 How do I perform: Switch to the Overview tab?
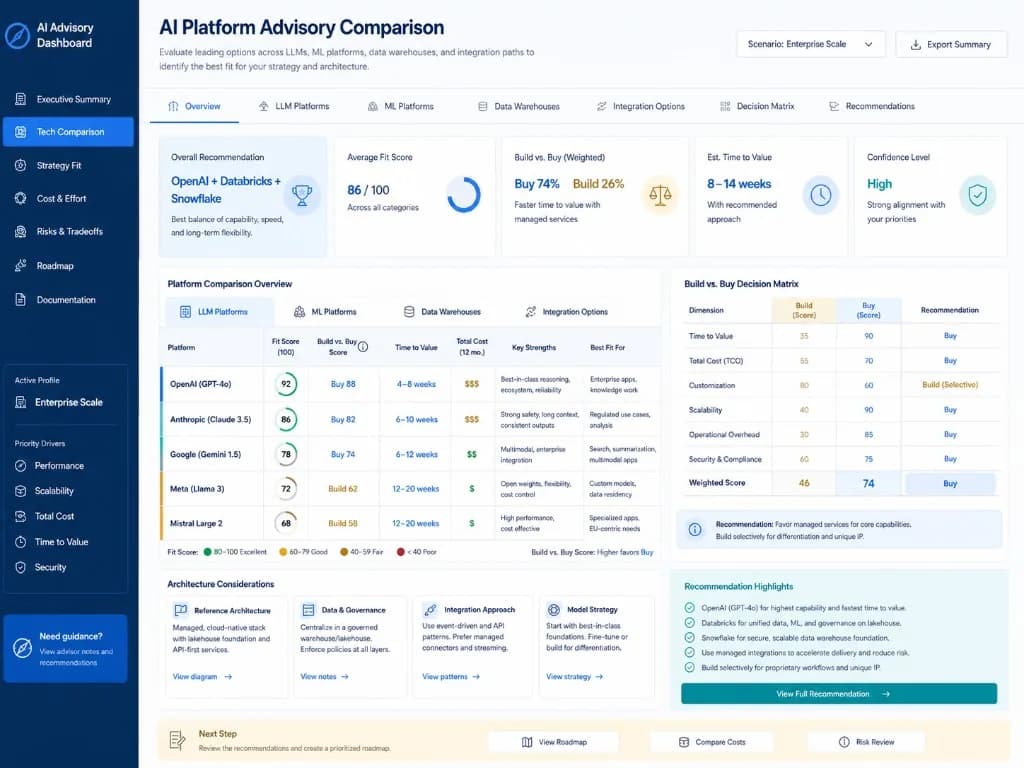(195, 106)
